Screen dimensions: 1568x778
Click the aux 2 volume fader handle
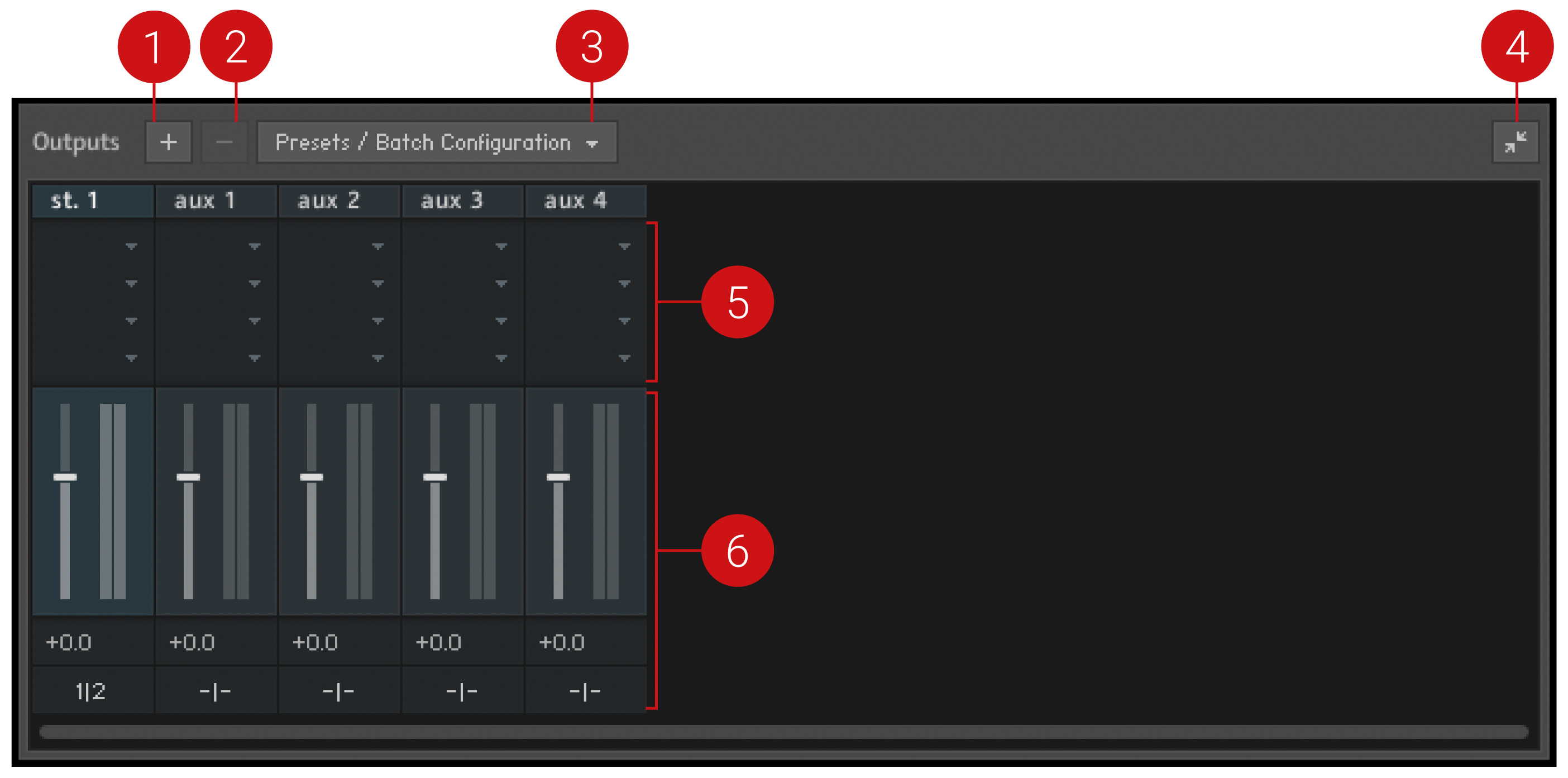(x=312, y=478)
